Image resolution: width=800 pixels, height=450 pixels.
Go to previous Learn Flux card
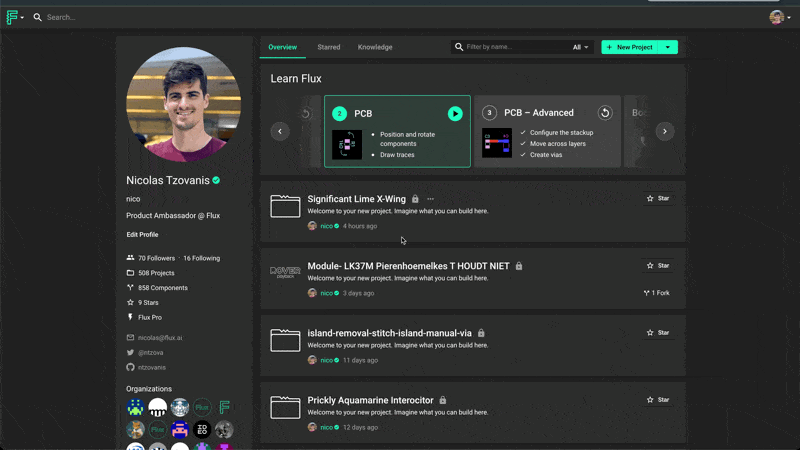click(x=280, y=132)
